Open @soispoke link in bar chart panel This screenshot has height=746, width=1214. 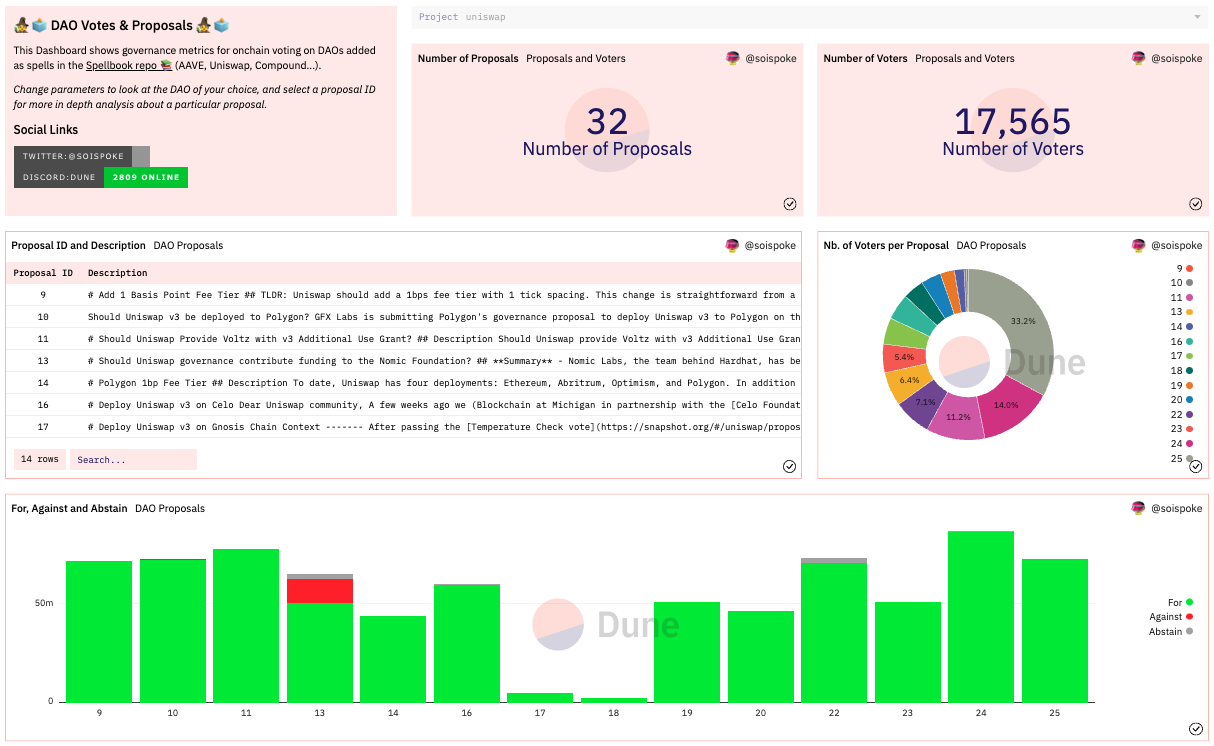[x=1177, y=508]
